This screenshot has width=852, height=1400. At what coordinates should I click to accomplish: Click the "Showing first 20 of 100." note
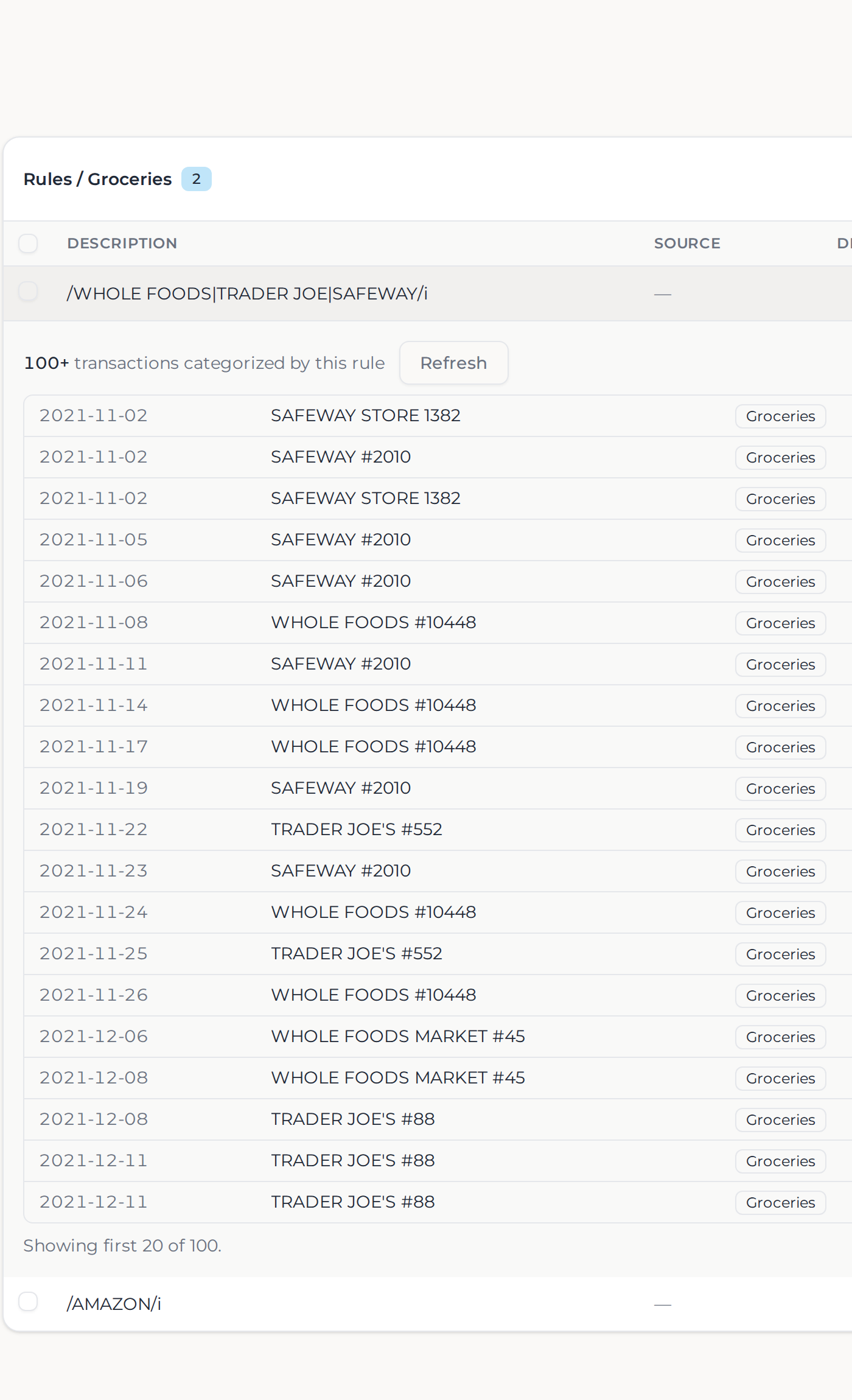(x=122, y=1245)
